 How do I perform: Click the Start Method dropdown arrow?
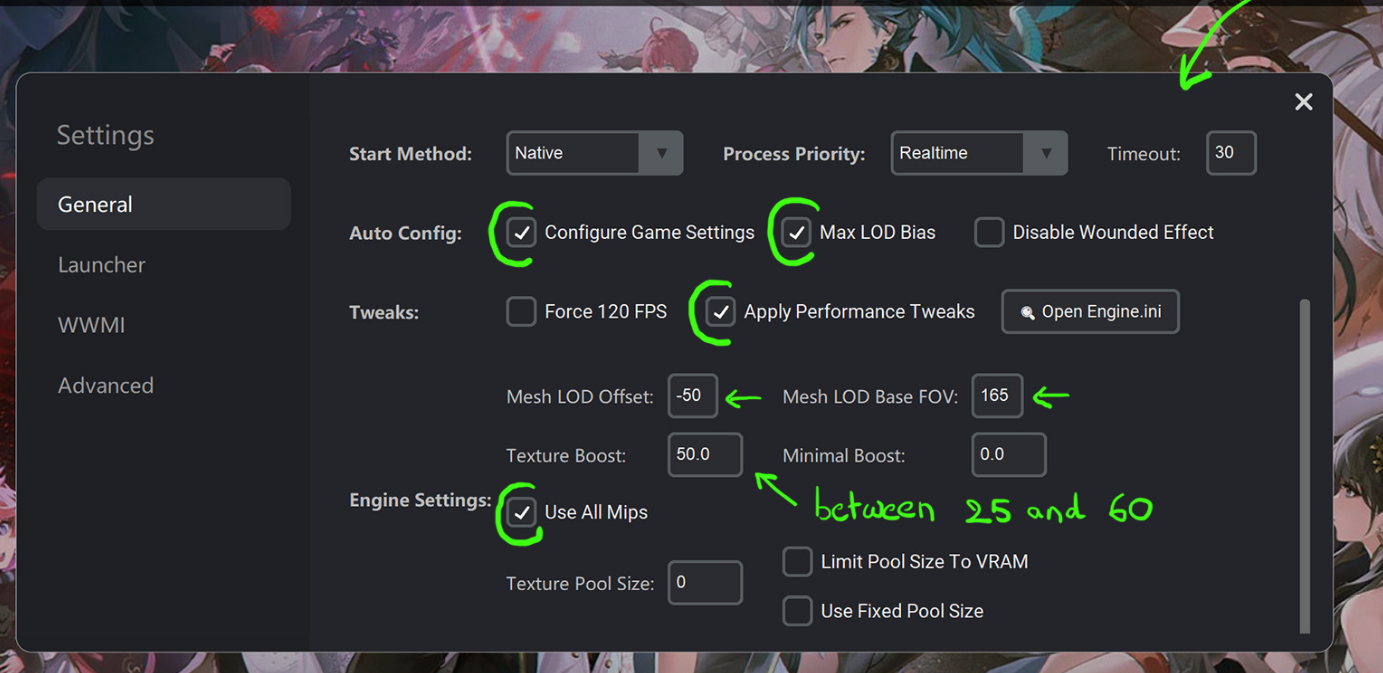pyautogui.click(x=661, y=154)
